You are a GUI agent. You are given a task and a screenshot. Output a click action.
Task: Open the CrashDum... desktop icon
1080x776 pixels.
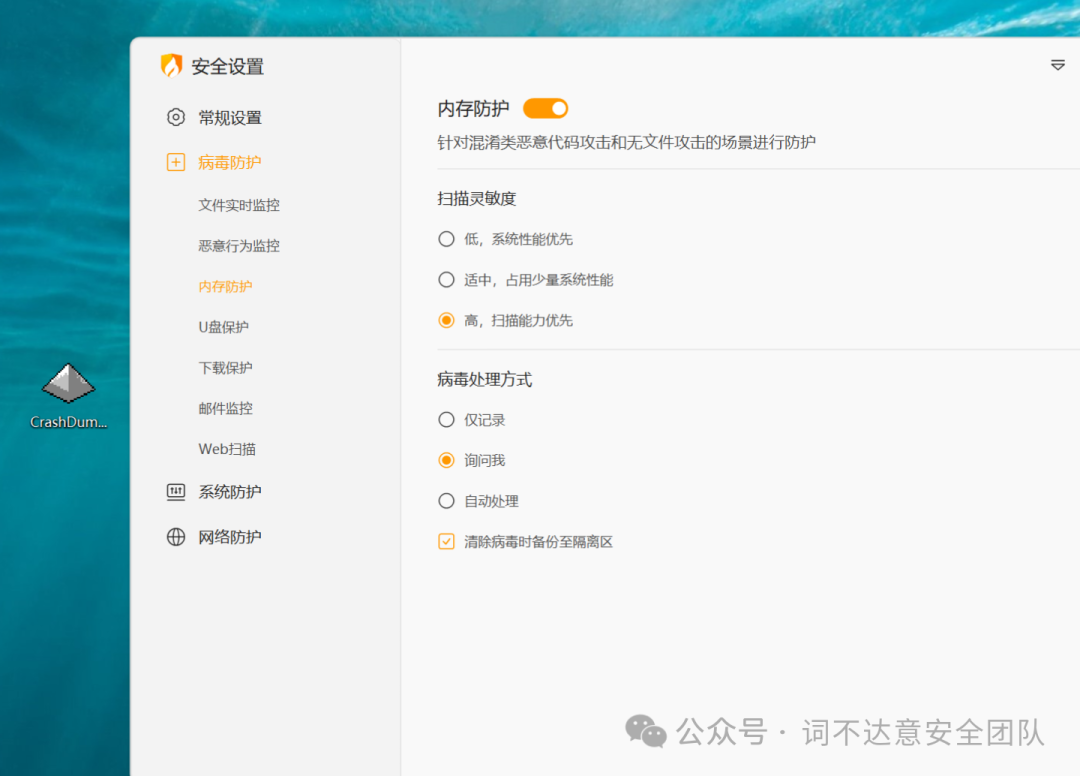click(x=68, y=396)
